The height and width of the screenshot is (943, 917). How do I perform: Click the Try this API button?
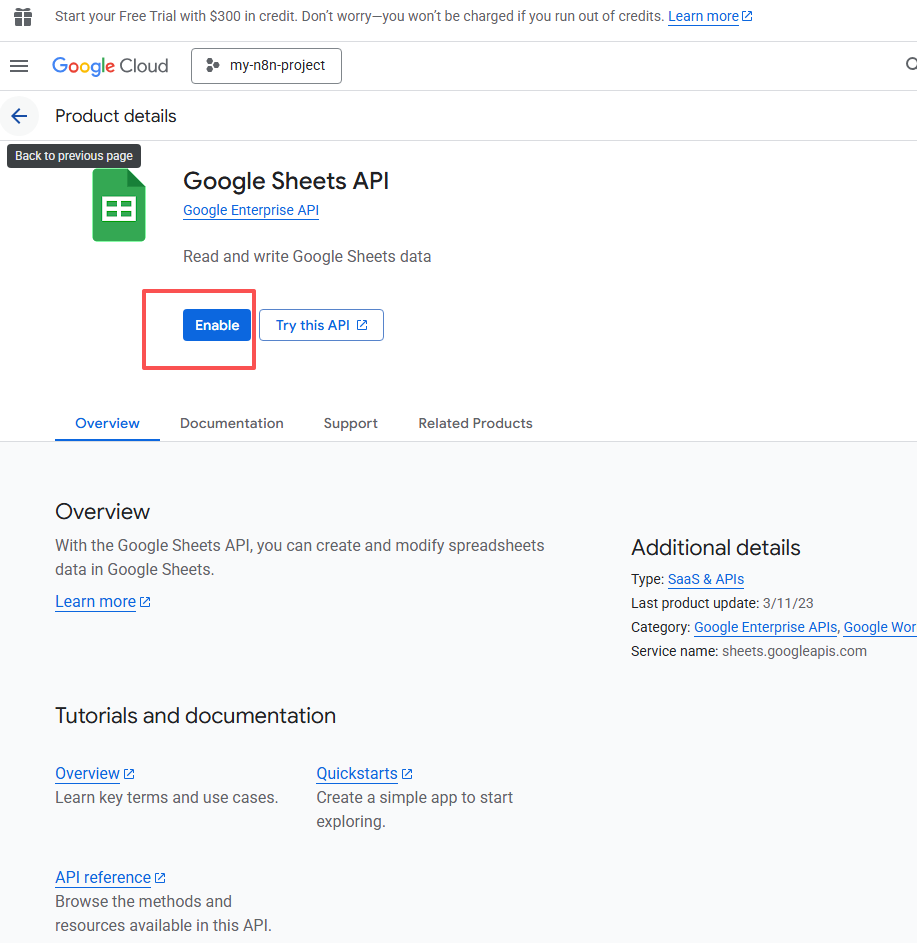(x=321, y=325)
